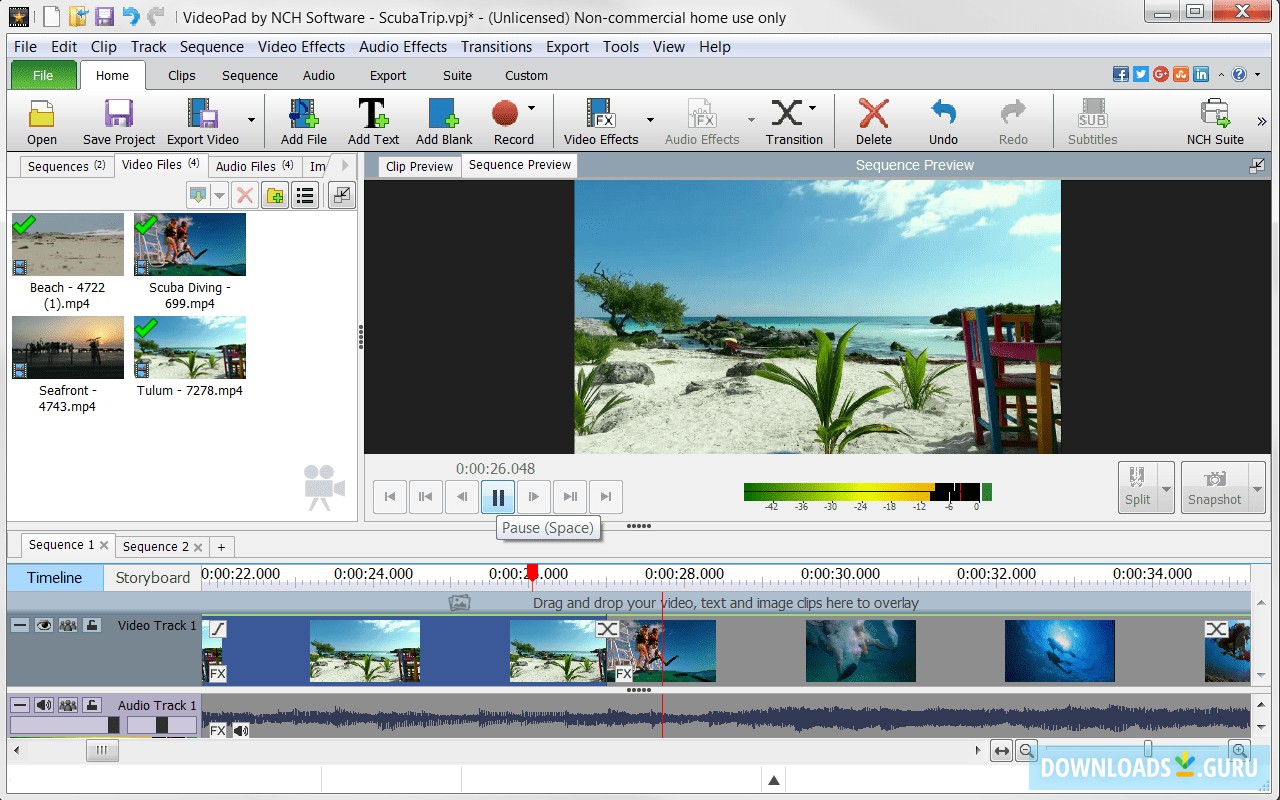Screen dimensions: 1280x800
Task: Mute Audio Track 1 speaker icon
Action: click(x=44, y=704)
